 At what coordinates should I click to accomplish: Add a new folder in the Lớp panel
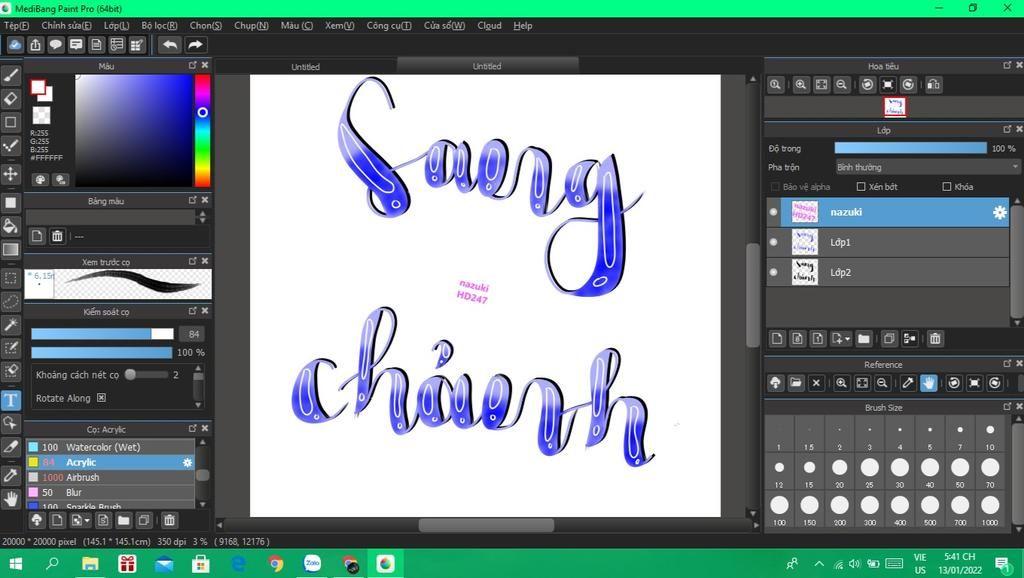863,338
